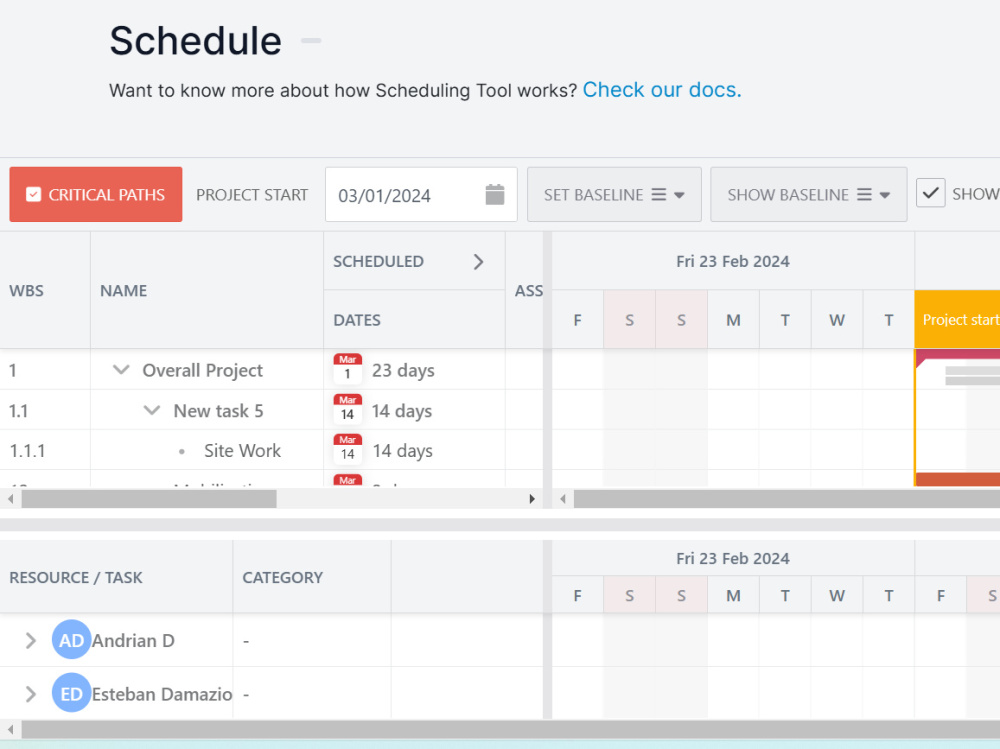Collapse the New task 5 row

tap(152, 410)
